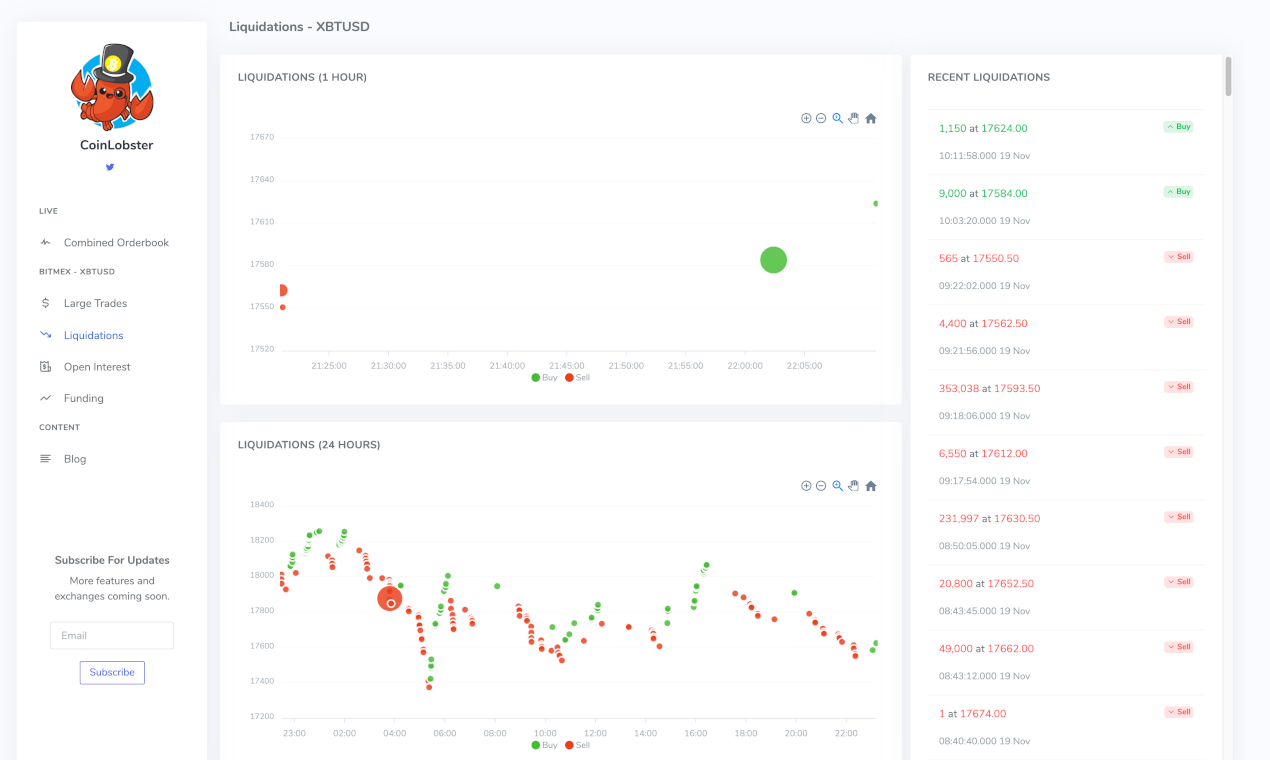Viewport: 1270px width, 760px height.
Task: Toggle the Buy legend under the 1 Hour chart
Action: 543,377
